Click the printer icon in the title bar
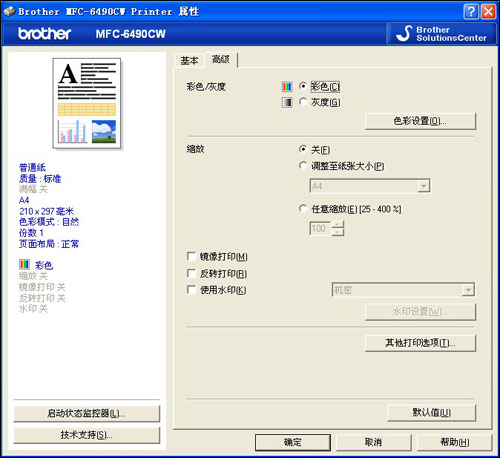 [9, 12]
